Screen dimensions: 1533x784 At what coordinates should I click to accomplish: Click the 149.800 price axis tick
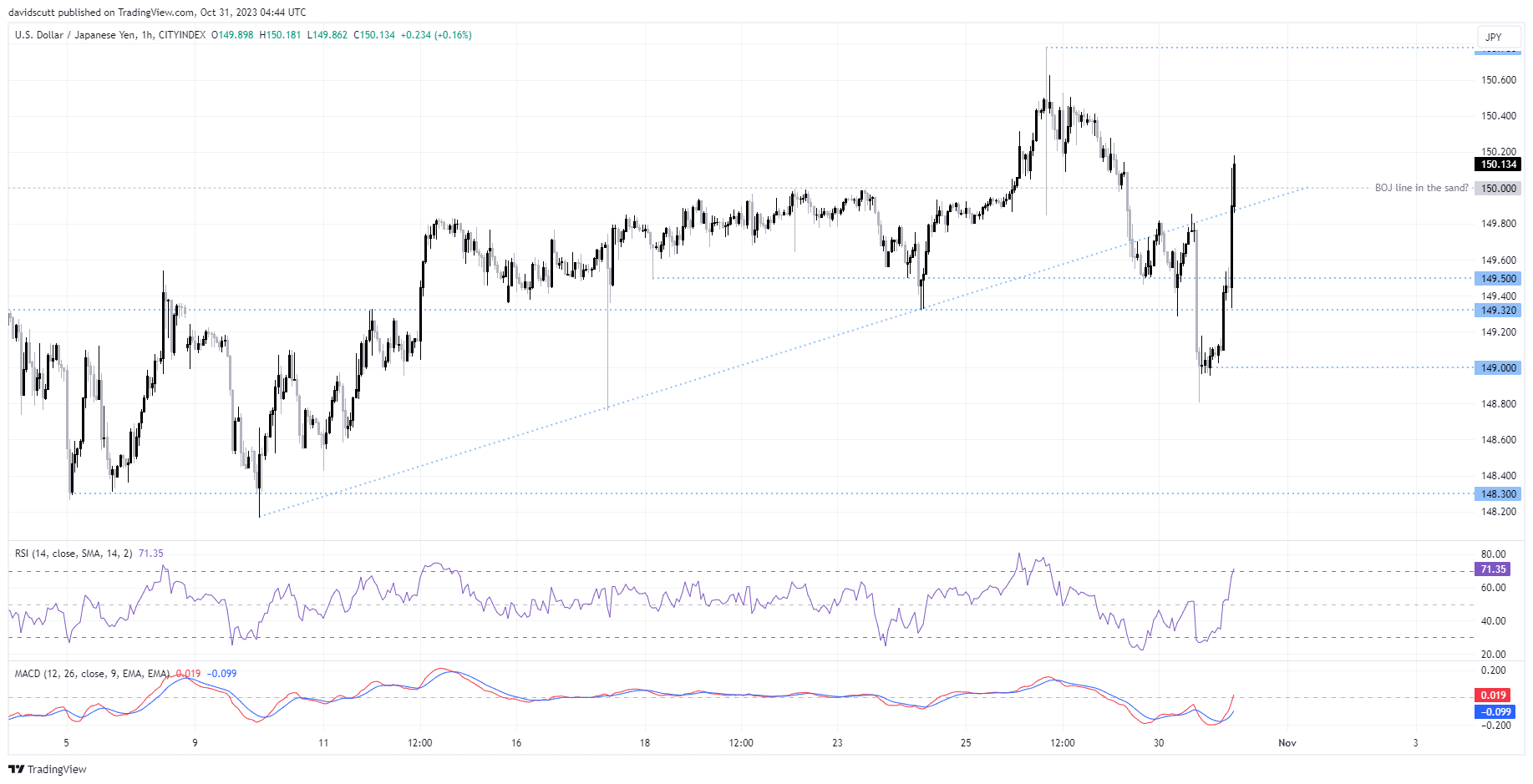[1499, 224]
